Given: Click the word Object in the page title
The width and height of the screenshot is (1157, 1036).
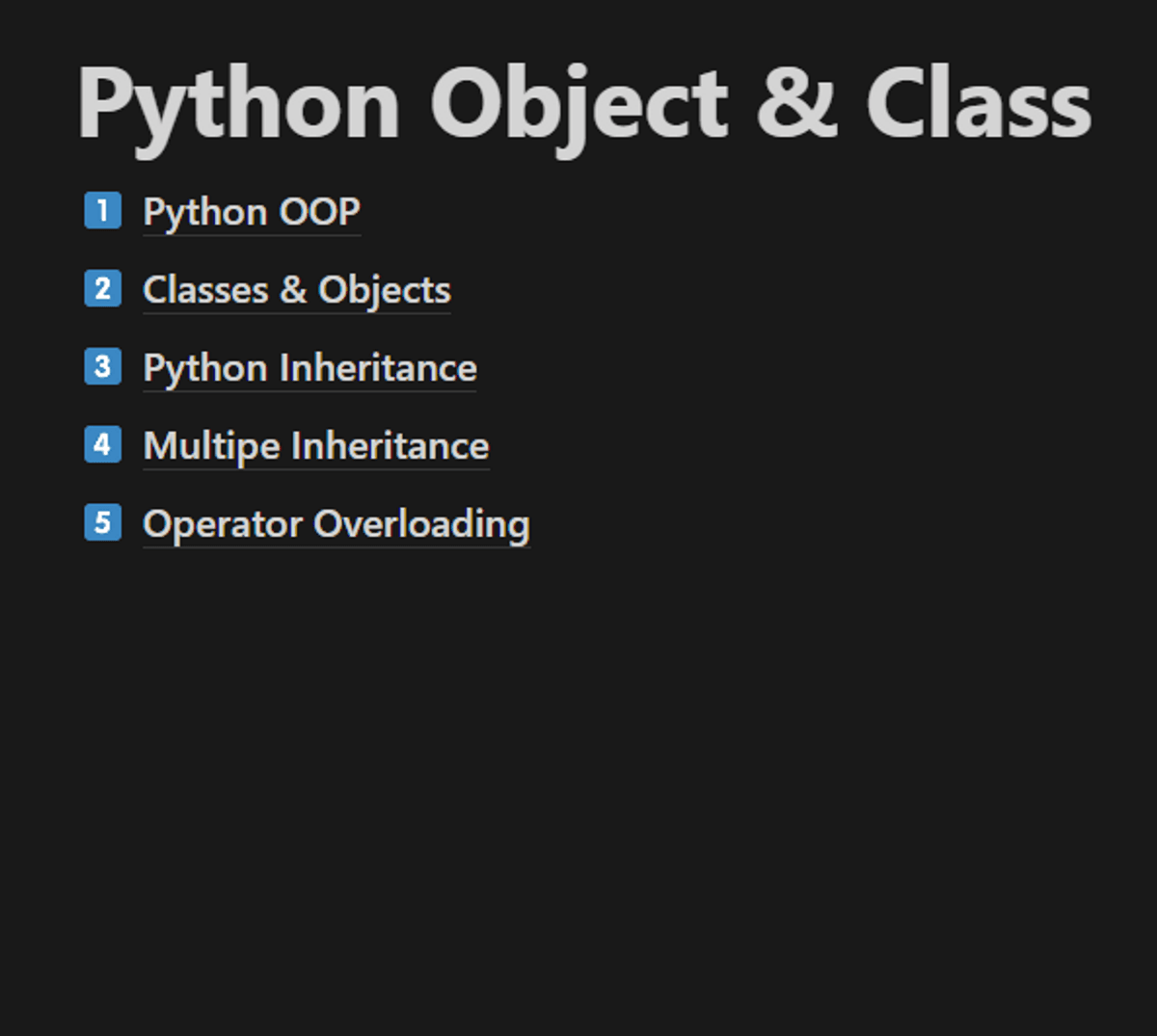Looking at the screenshot, I should tap(578, 104).
